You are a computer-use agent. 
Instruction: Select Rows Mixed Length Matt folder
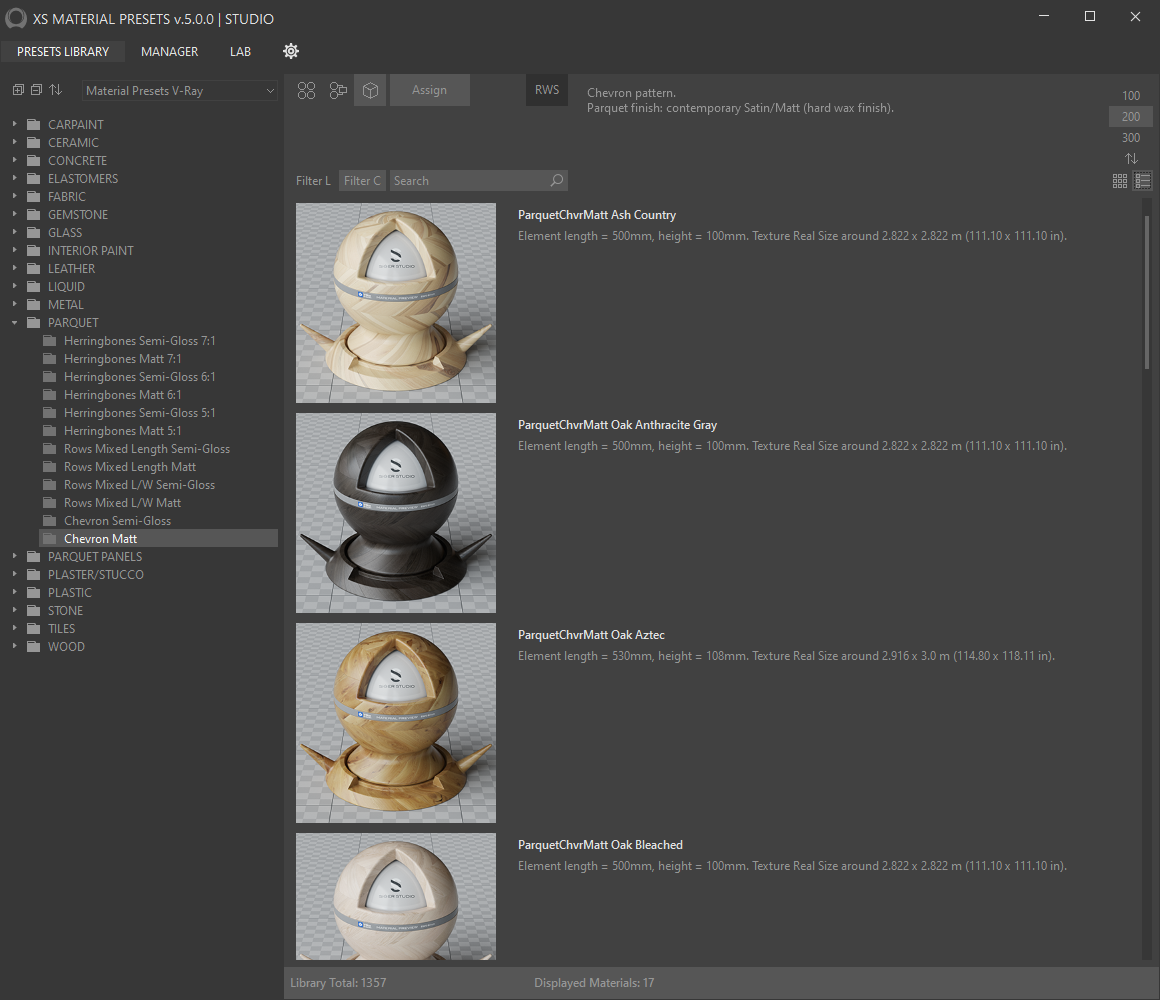[130, 467]
